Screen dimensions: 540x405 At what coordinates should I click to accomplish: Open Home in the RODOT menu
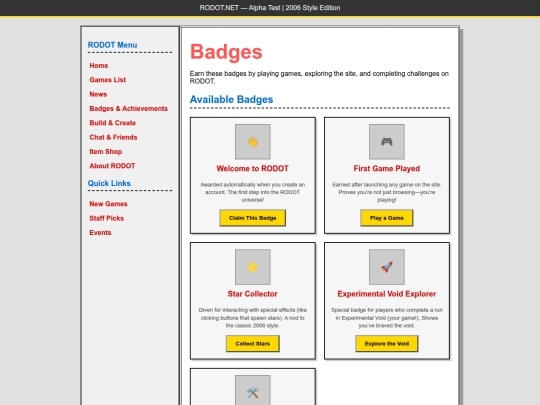coord(99,65)
